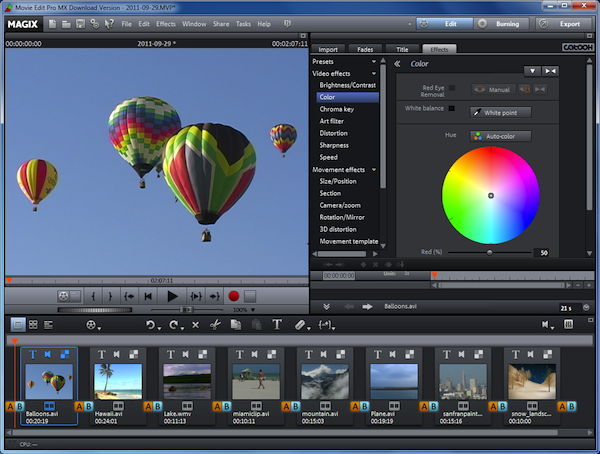
Task: Click the redo arrow icon
Action: click(174, 325)
